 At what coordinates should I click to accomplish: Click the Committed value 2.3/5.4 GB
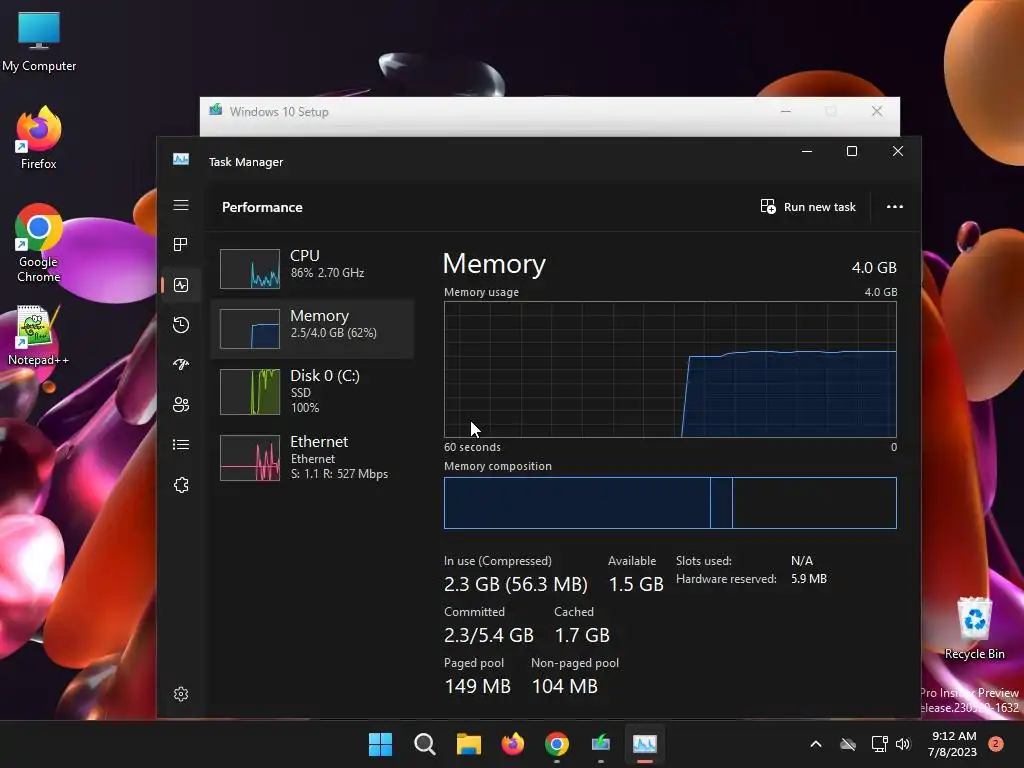coord(488,635)
